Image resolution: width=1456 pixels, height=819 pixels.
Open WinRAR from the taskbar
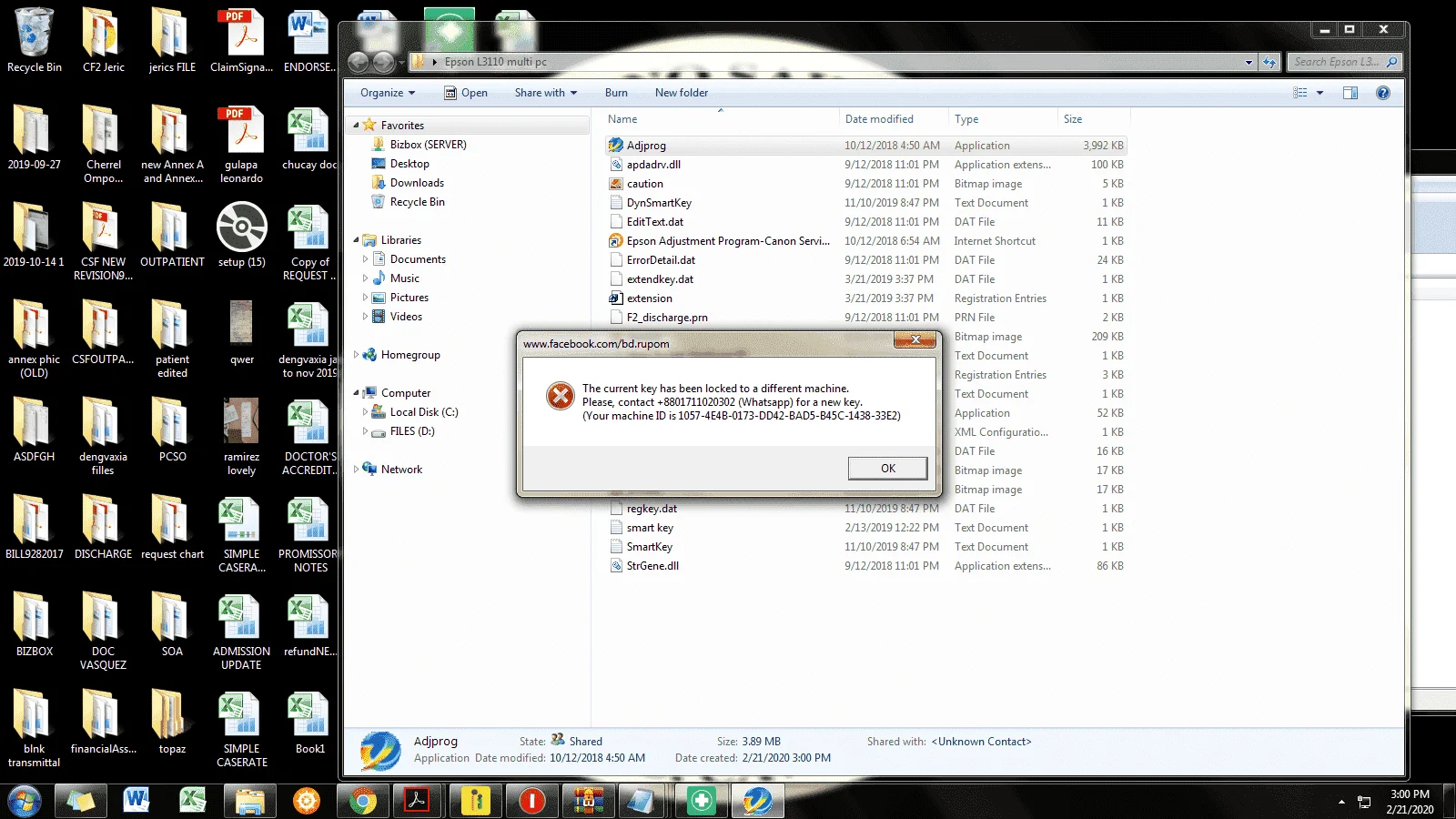588,801
